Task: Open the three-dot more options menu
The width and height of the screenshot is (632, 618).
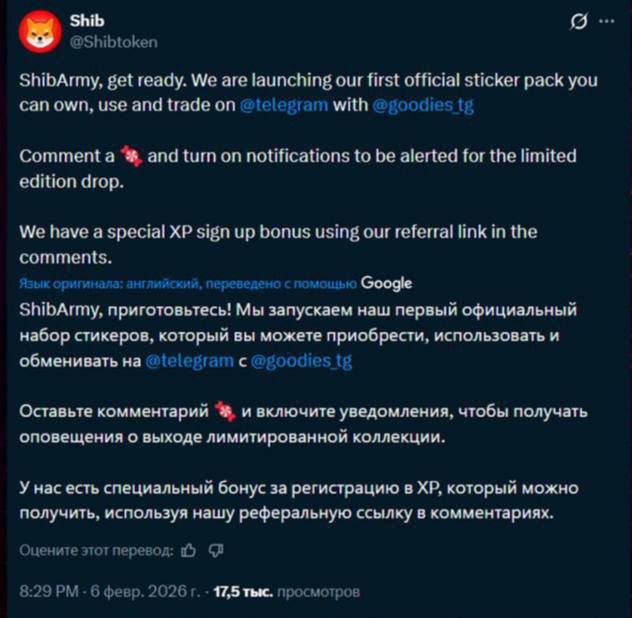Action: (606, 21)
